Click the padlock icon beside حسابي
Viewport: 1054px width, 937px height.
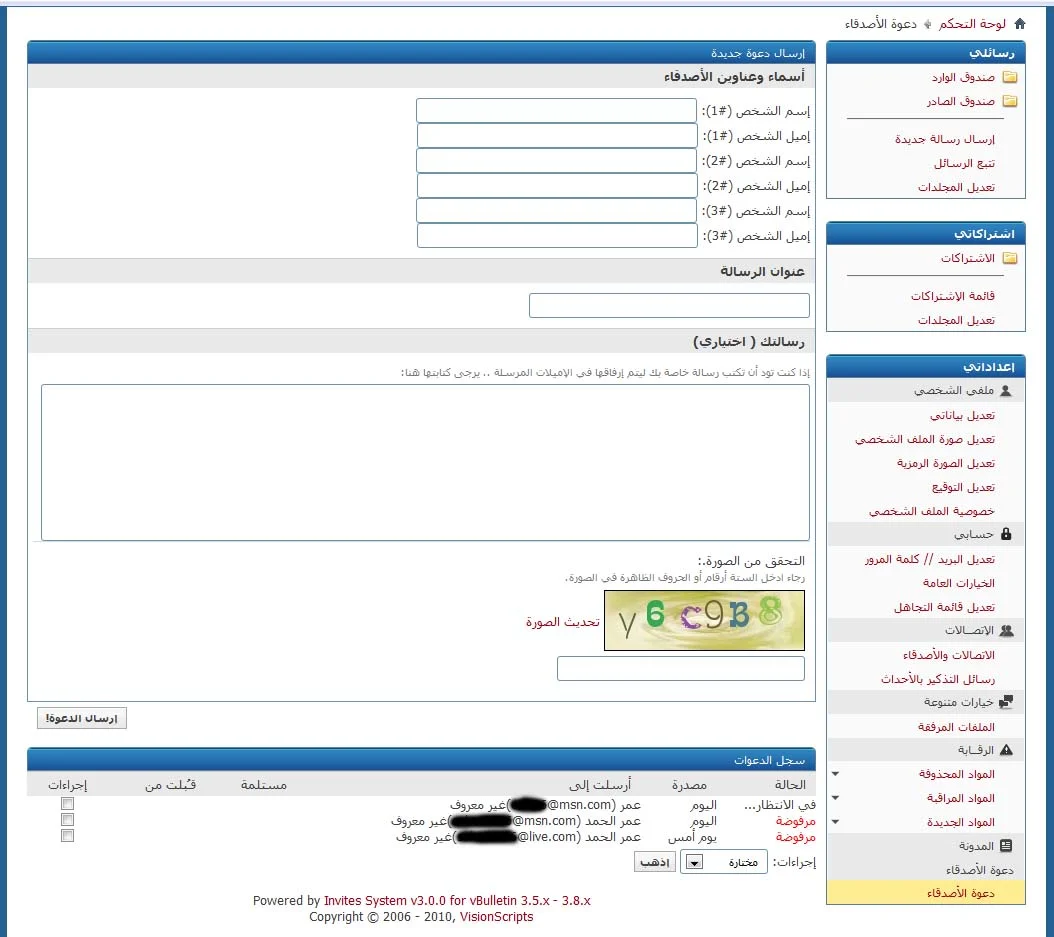pyautogui.click(x=1006, y=535)
